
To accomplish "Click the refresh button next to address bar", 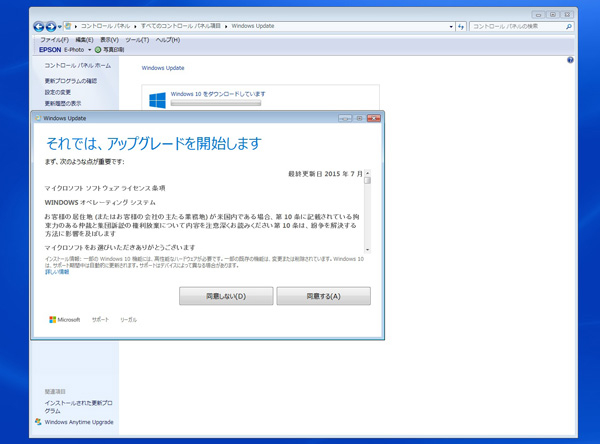I will click(461, 26).
